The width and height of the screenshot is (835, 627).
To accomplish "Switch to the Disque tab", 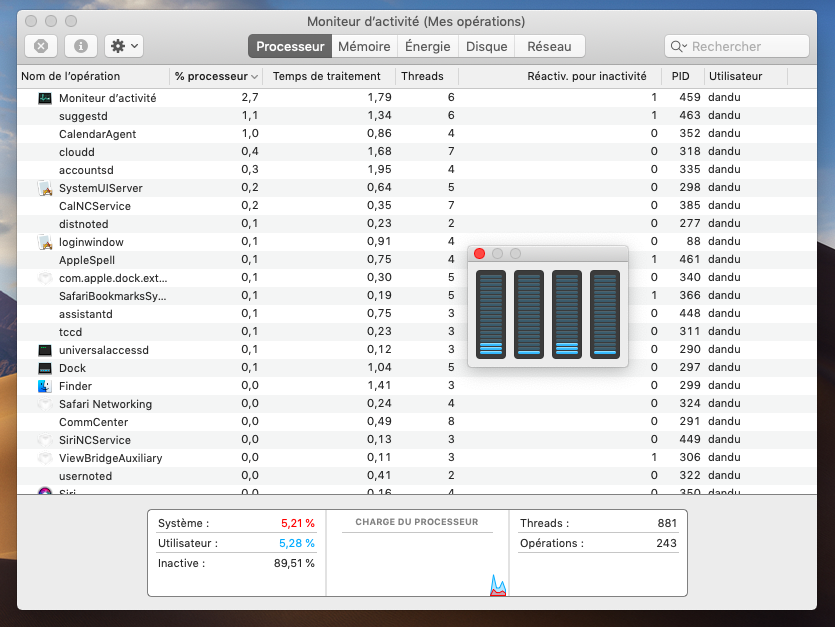I will pyautogui.click(x=486, y=46).
